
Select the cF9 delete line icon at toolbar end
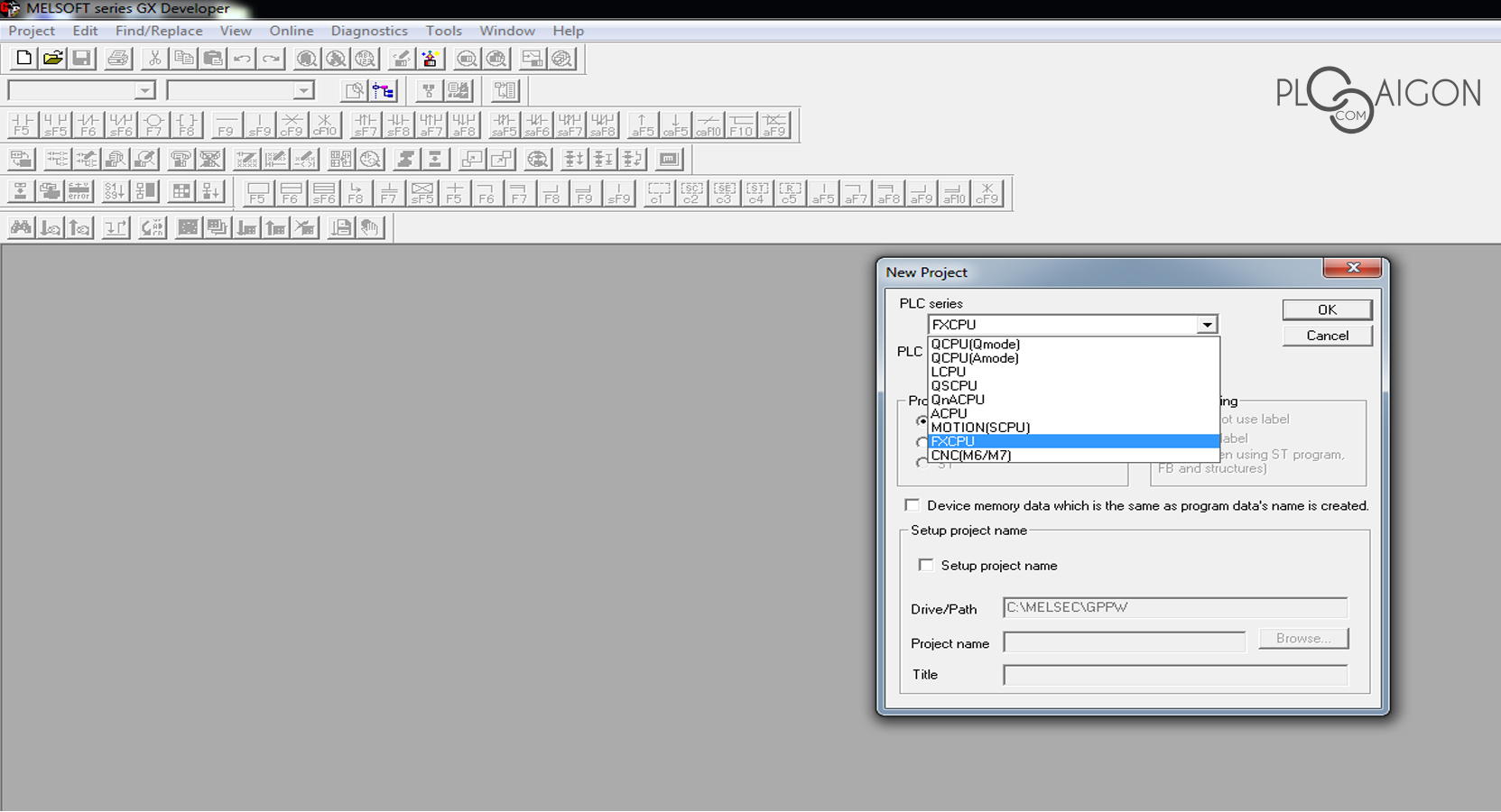coord(987,193)
